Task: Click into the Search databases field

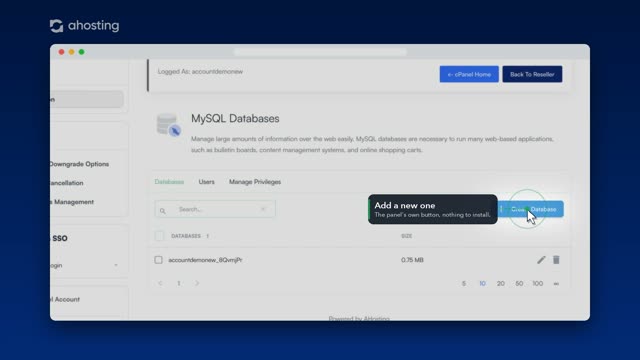Action: [x=215, y=209]
